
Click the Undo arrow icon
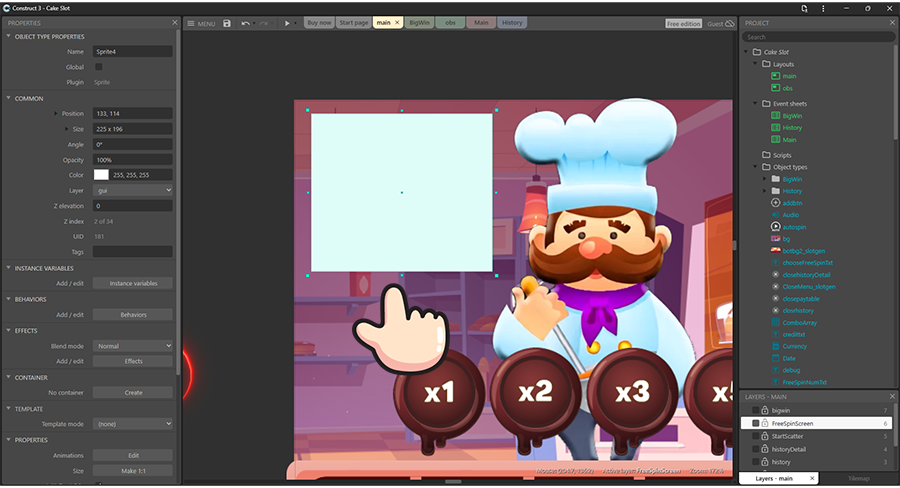[245, 23]
